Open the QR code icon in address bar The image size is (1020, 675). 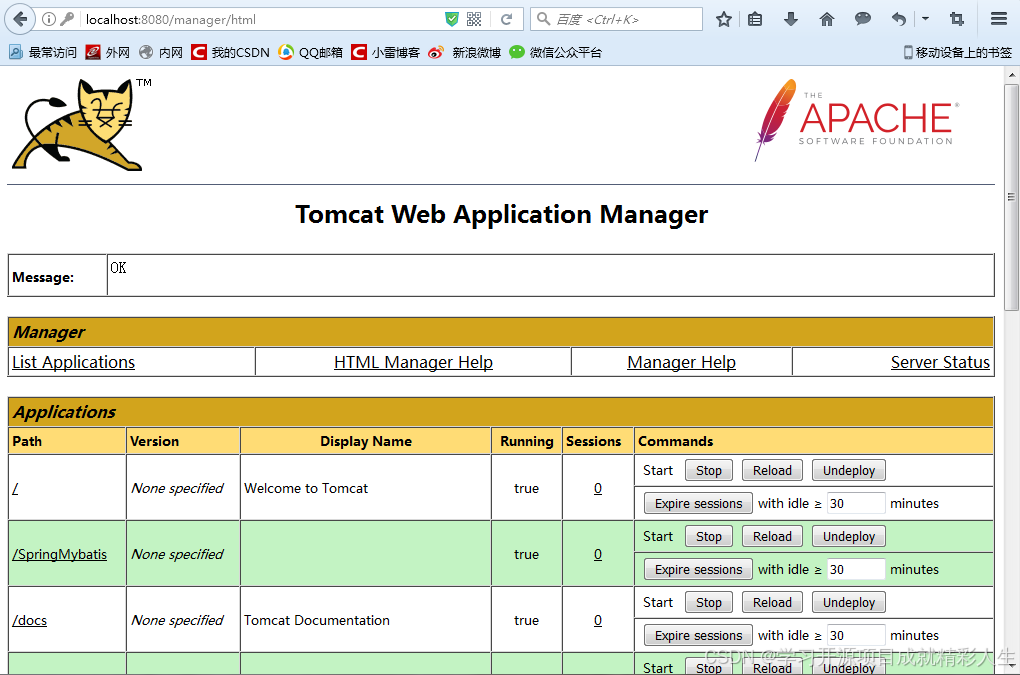click(x=474, y=20)
